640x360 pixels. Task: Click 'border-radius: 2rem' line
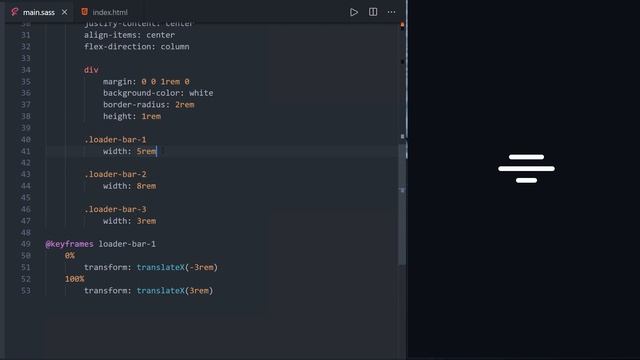click(x=149, y=105)
